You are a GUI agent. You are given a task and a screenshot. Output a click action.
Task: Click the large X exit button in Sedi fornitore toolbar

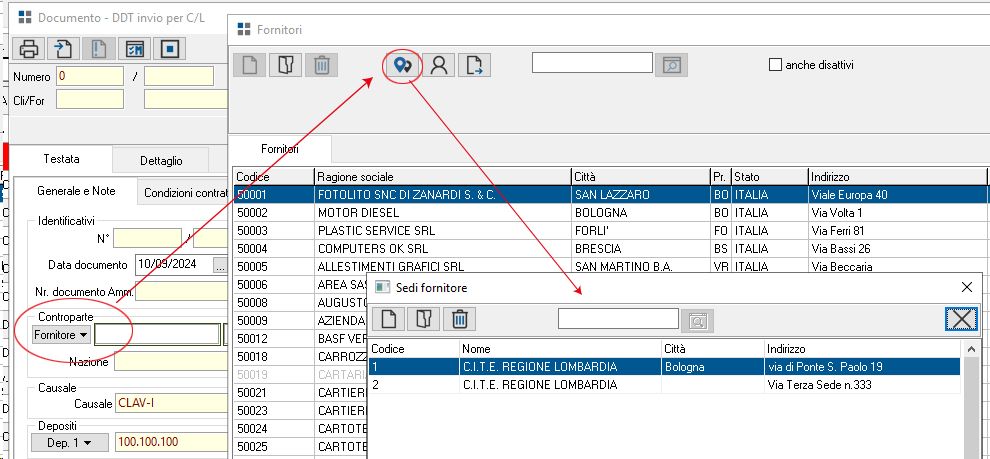[962, 319]
